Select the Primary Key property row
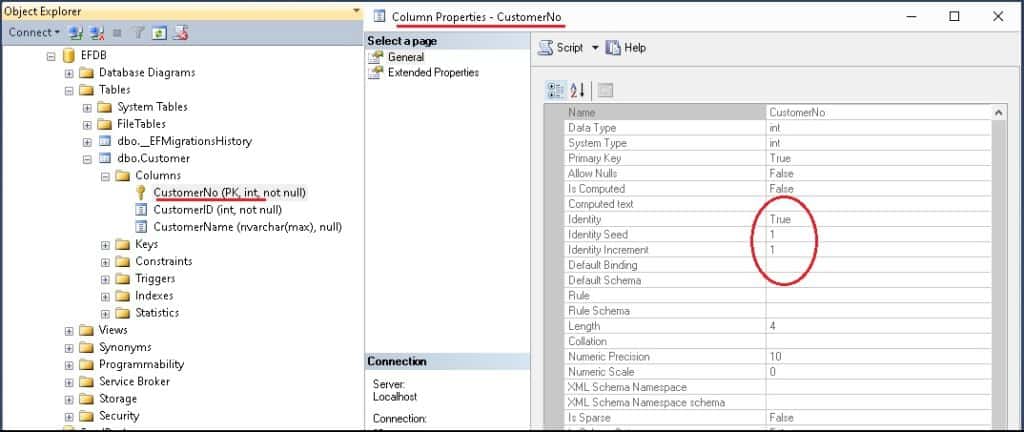Image resolution: width=1024 pixels, height=432 pixels. (777, 158)
